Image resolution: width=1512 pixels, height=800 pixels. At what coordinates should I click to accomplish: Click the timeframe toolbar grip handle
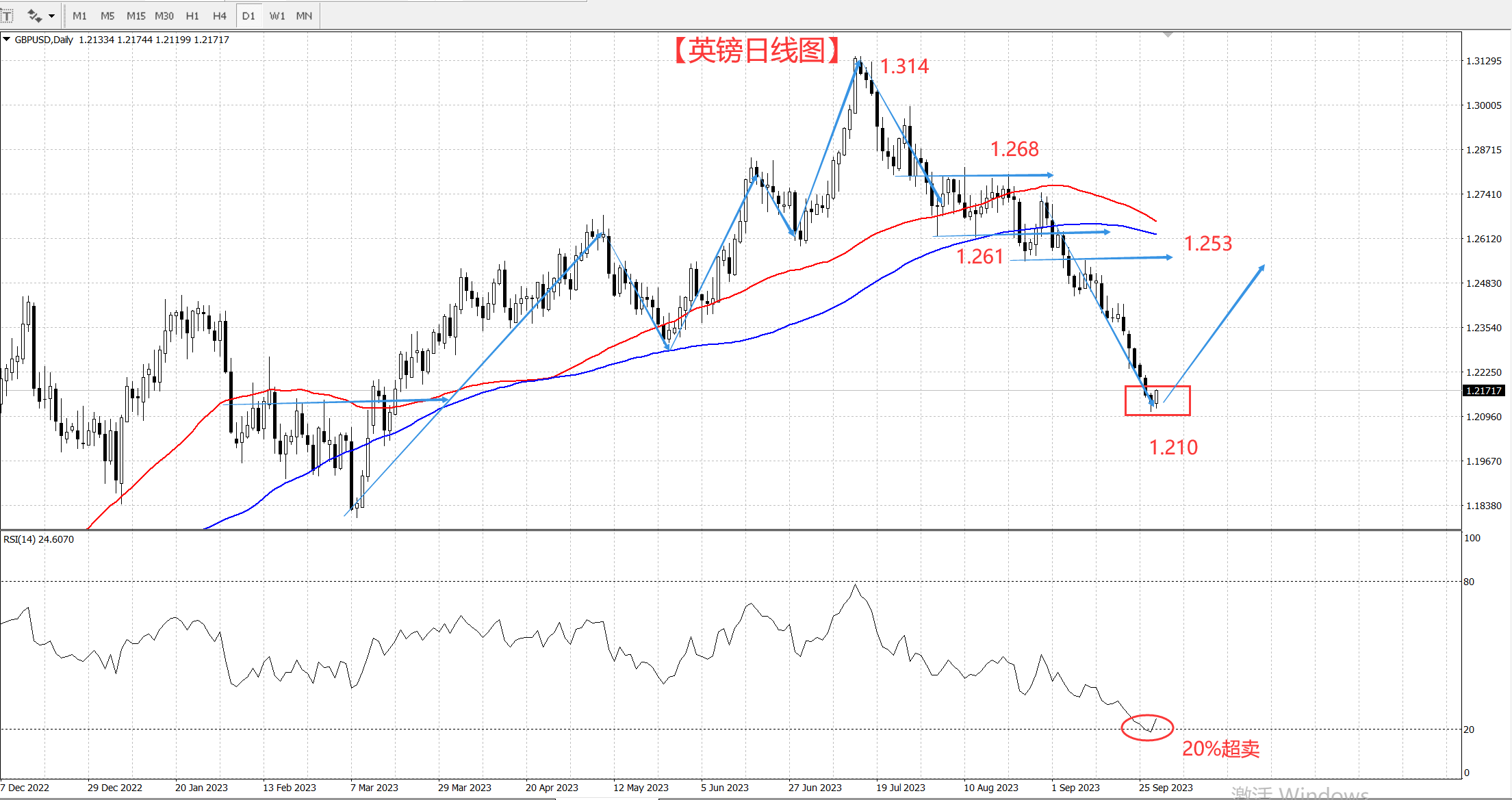point(63,16)
